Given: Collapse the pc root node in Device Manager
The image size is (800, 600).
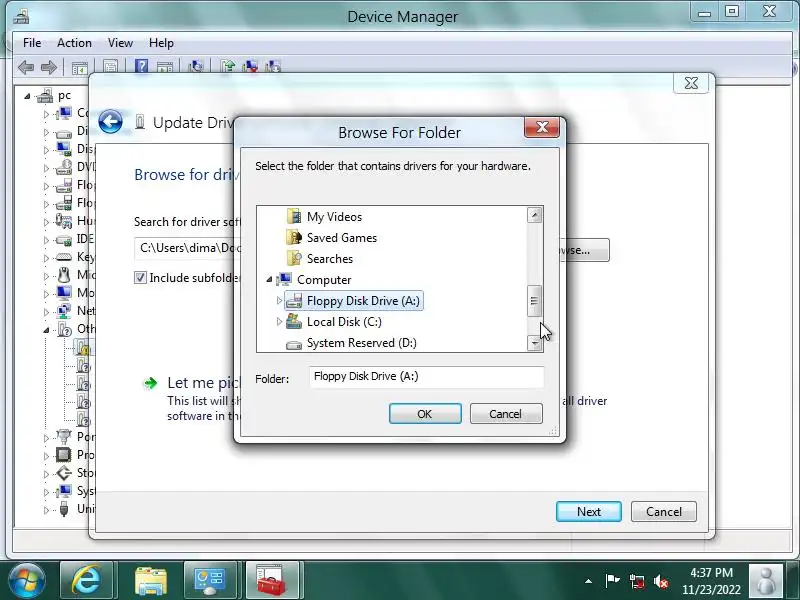Looking at the screenshot, I should 27,96.
